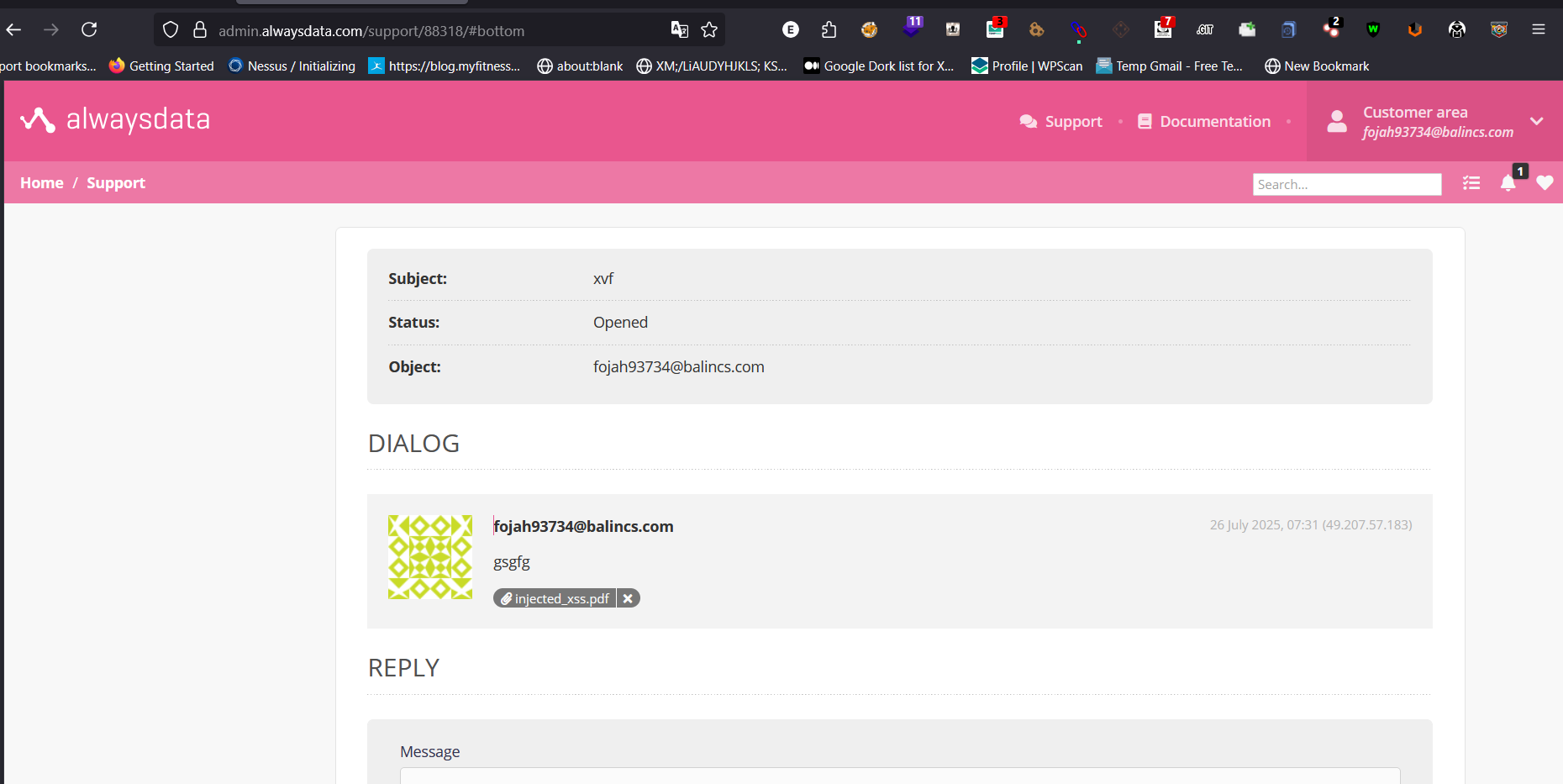Click the Support breadcrumb link
Viewport: 1563px width, 784px height.
(116, 183)
